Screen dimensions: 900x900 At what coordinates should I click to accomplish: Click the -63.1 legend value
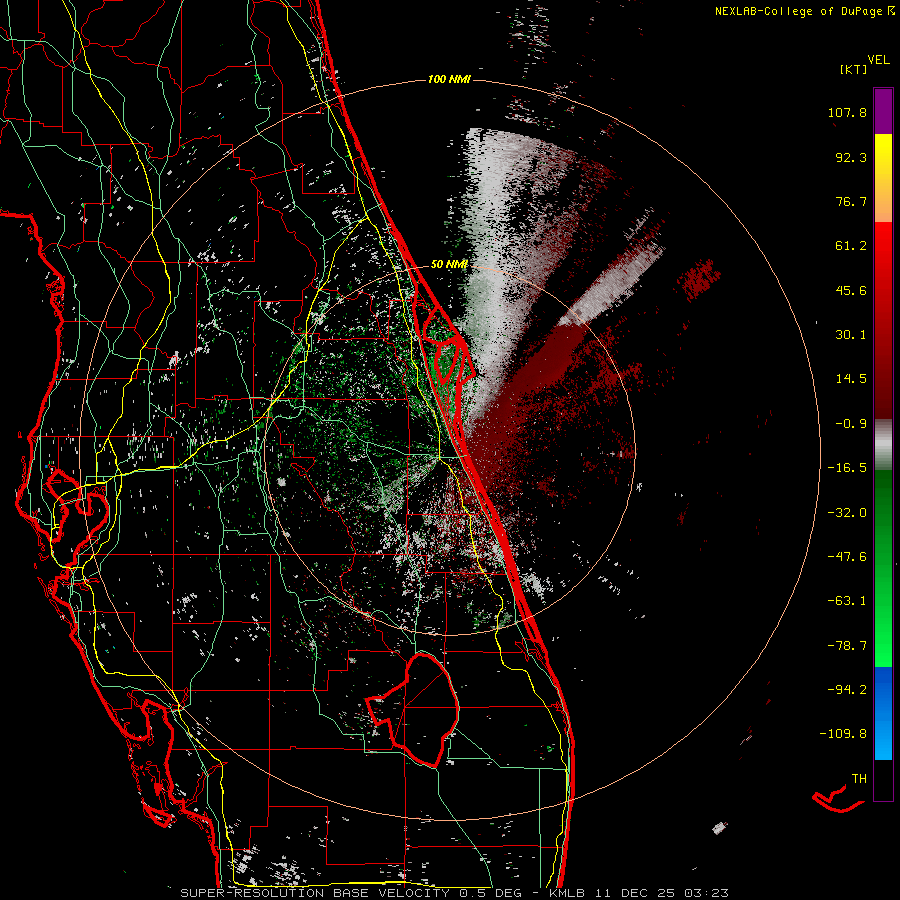coord(847,601)
